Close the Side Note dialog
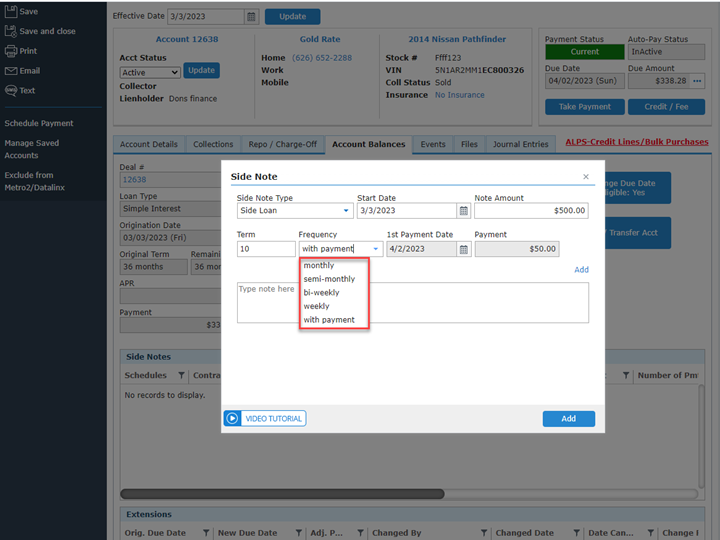 [x=586, y=177]
